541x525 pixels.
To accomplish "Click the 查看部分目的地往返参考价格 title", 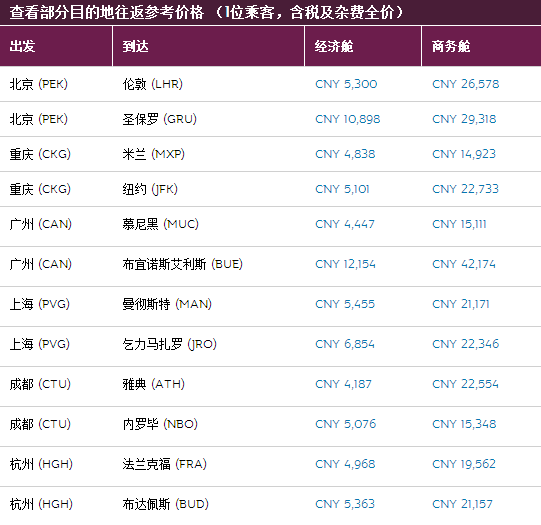I will click(107, 13).
